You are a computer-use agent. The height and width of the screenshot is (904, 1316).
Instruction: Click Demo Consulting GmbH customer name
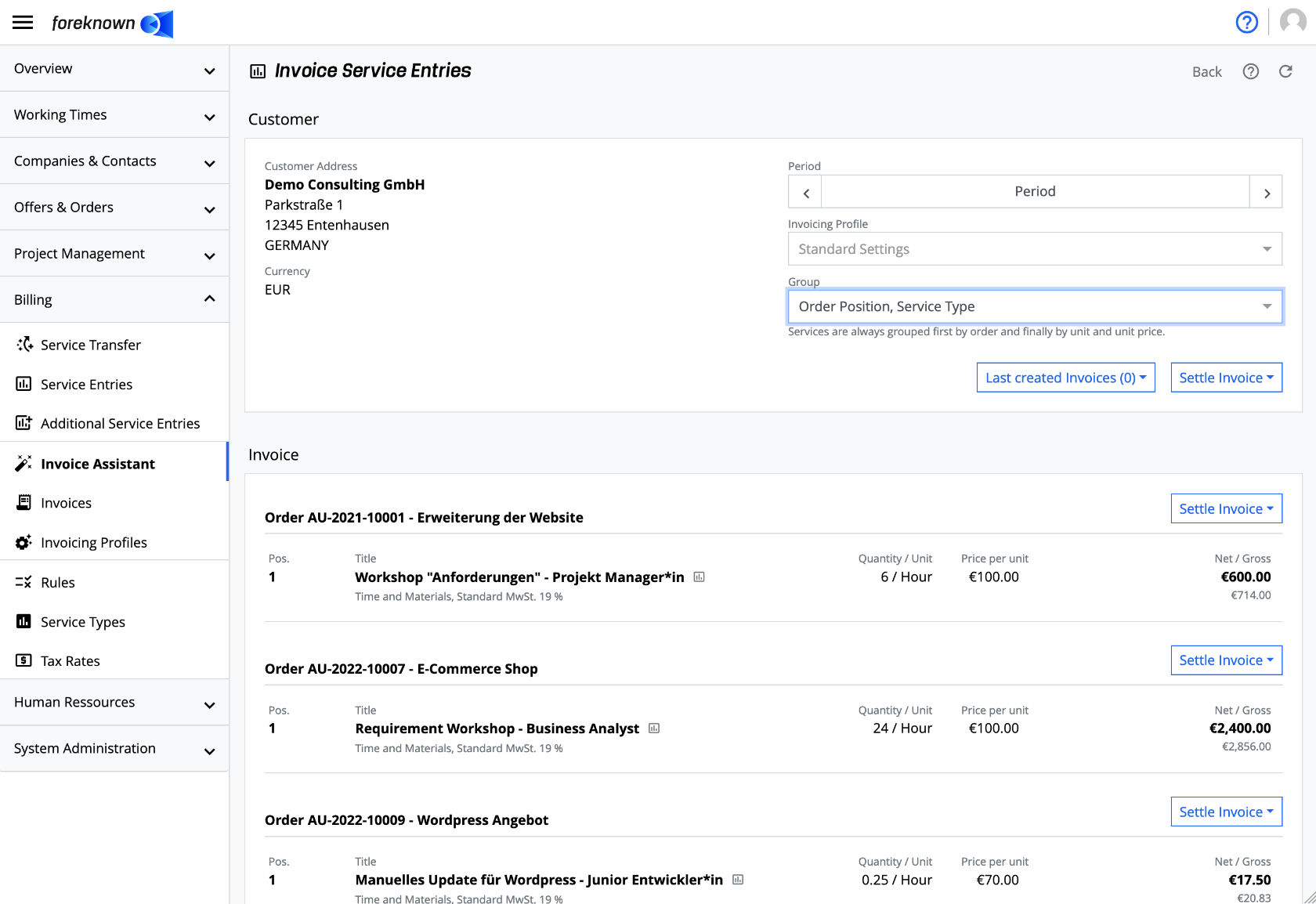click(345, 185)
